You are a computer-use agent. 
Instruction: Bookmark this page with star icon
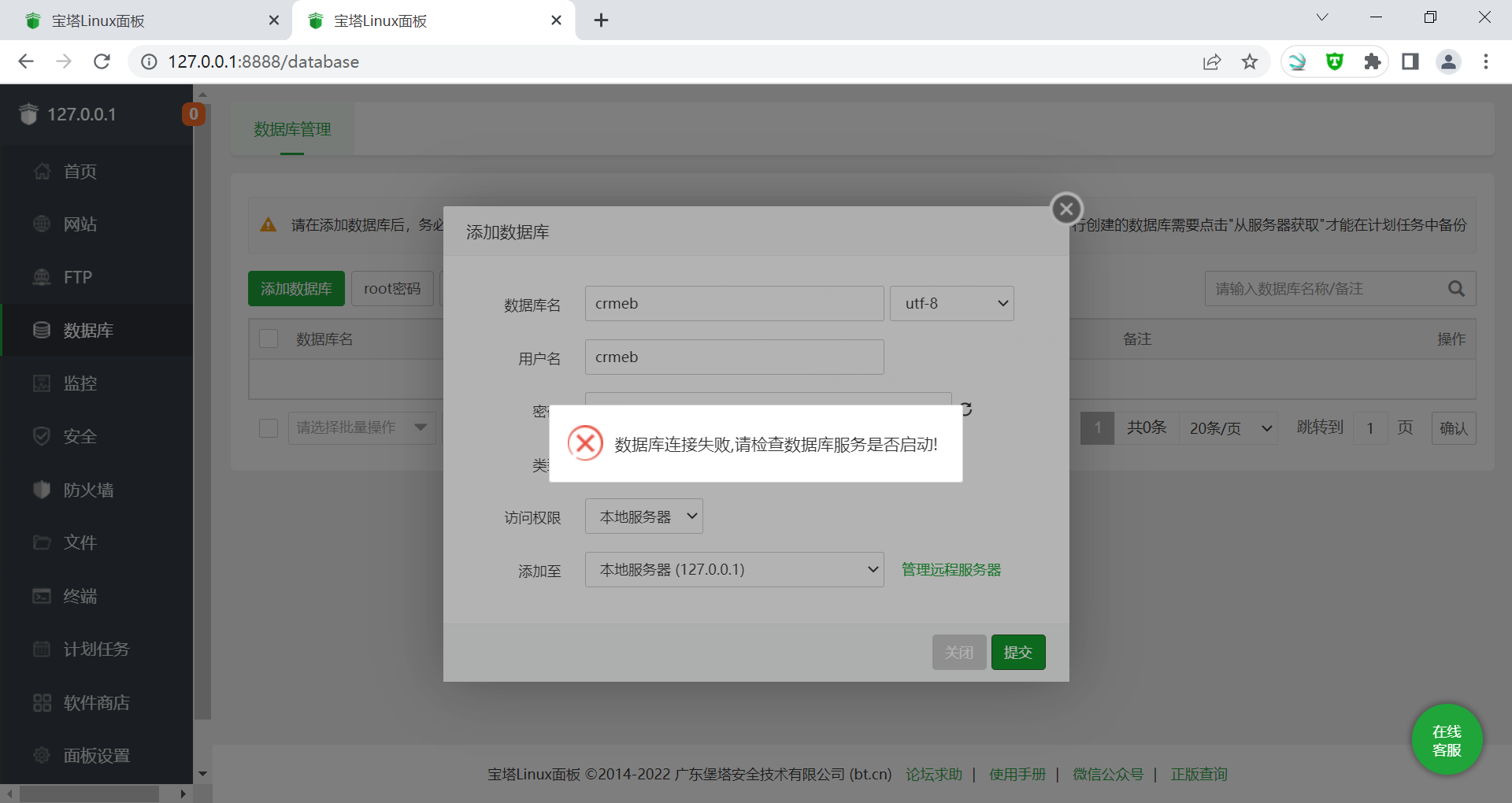[x=1250, y=61]
